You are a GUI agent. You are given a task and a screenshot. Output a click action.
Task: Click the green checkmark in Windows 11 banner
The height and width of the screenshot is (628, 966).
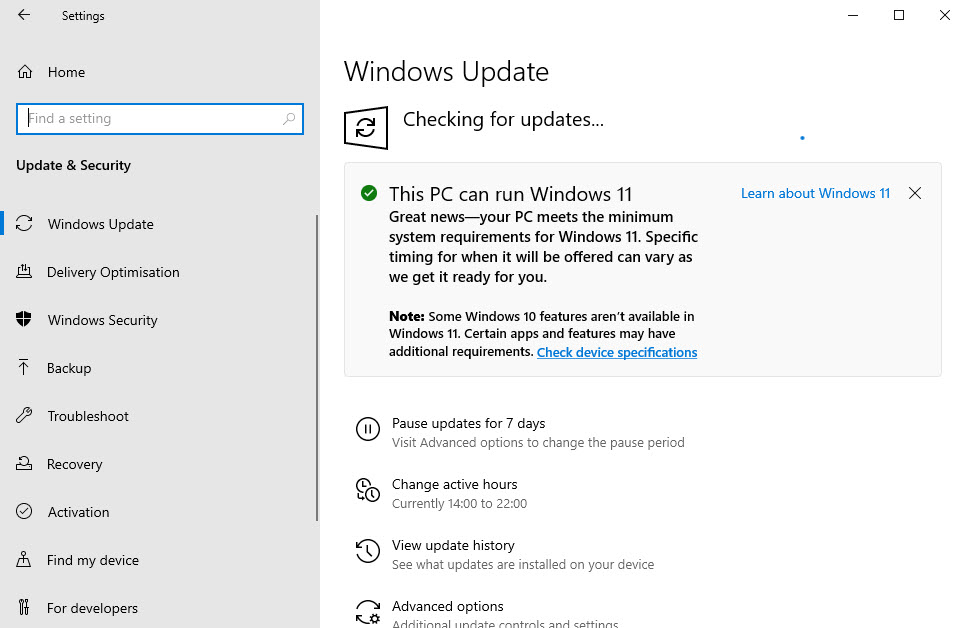(x=369, y=194)
